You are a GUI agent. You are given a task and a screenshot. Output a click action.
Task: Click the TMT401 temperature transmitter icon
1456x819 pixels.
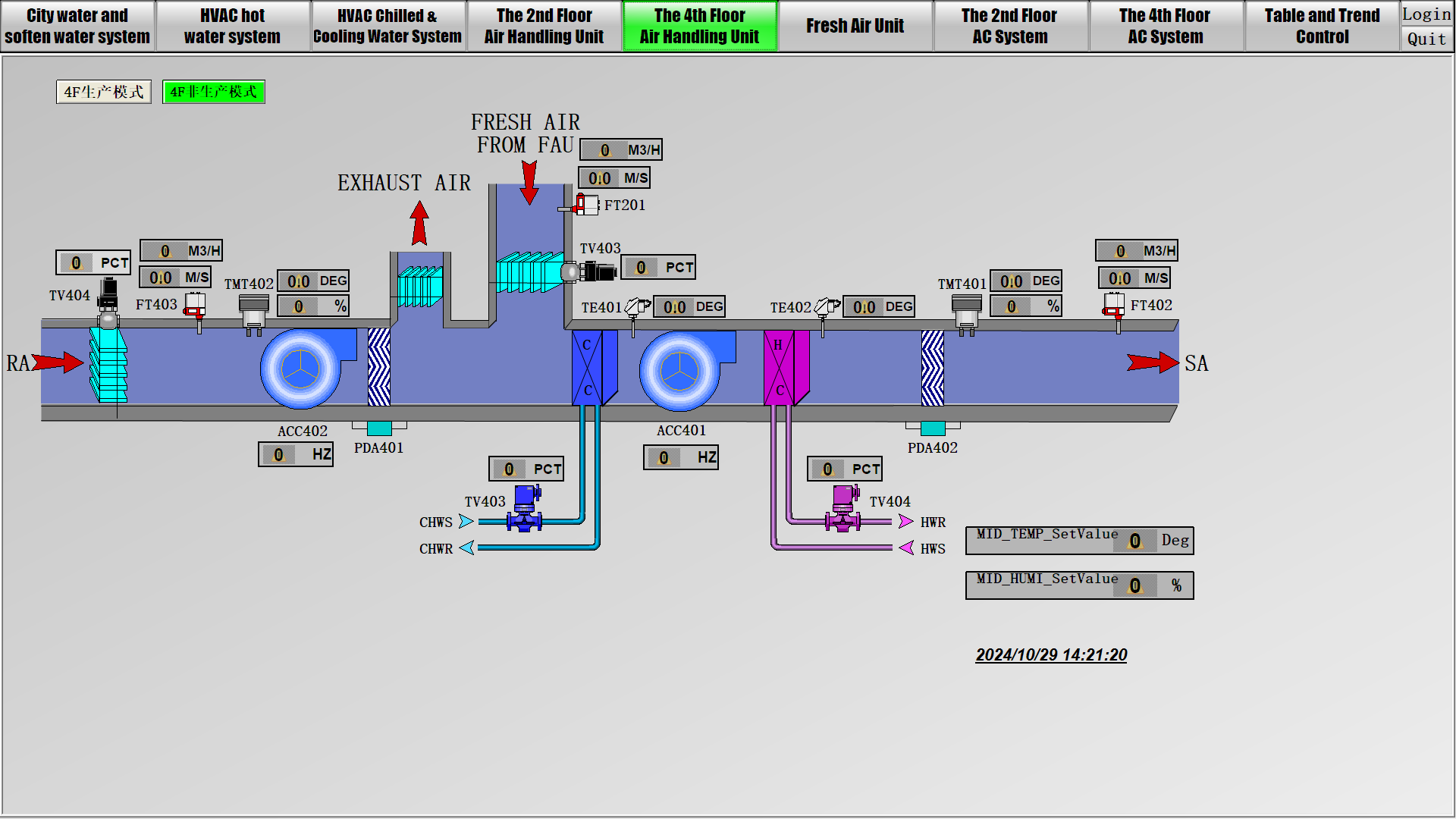click(x=966, y=312)
